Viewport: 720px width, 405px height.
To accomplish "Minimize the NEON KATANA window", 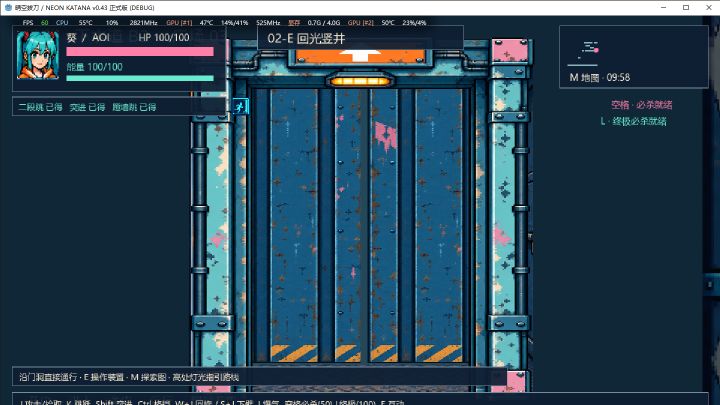I will [x=664, y=7].
